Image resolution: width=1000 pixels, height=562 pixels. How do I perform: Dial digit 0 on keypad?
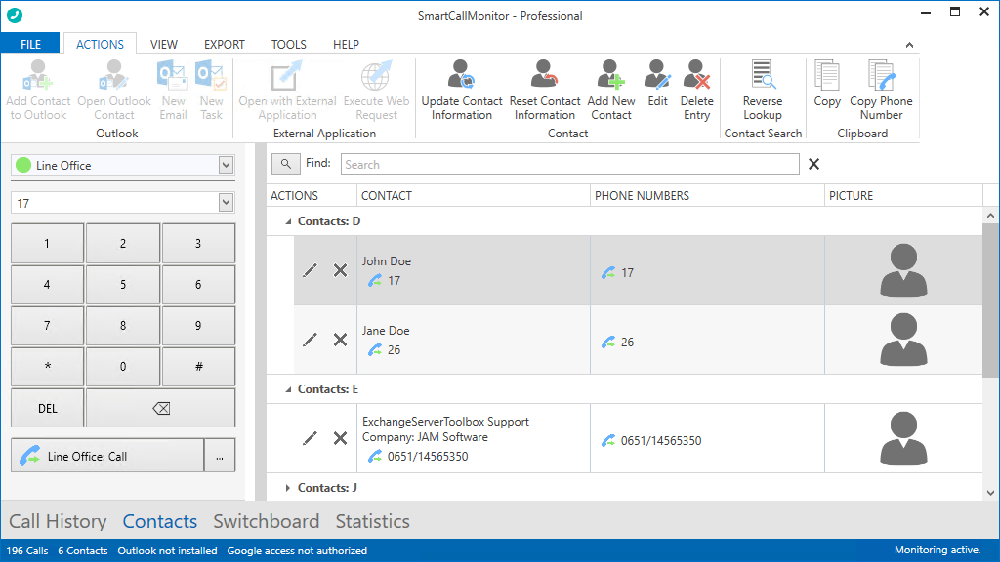click(123, 367)
